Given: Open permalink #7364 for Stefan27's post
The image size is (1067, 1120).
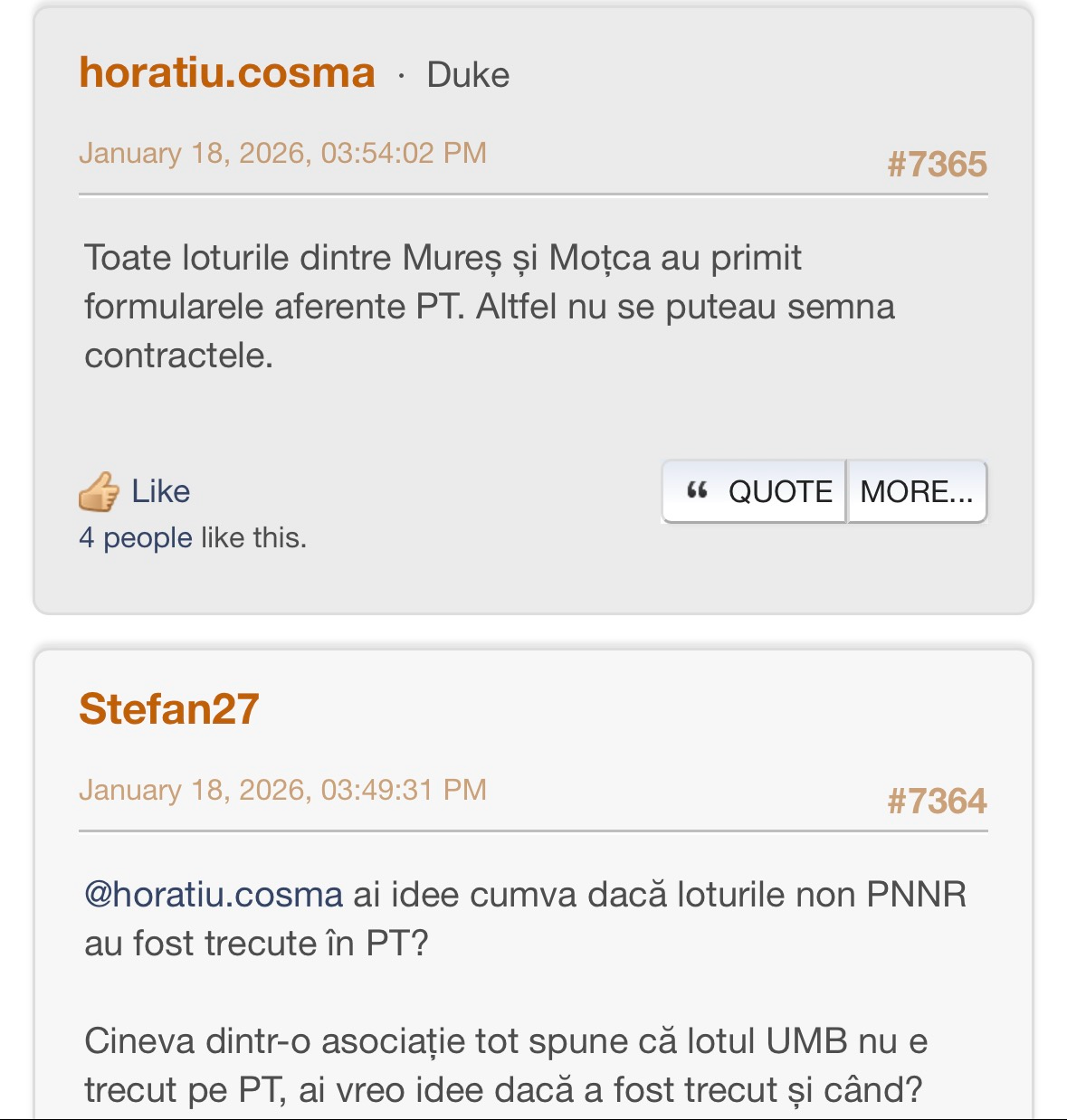Looking at the screenshot, I should tap(937, 800).
